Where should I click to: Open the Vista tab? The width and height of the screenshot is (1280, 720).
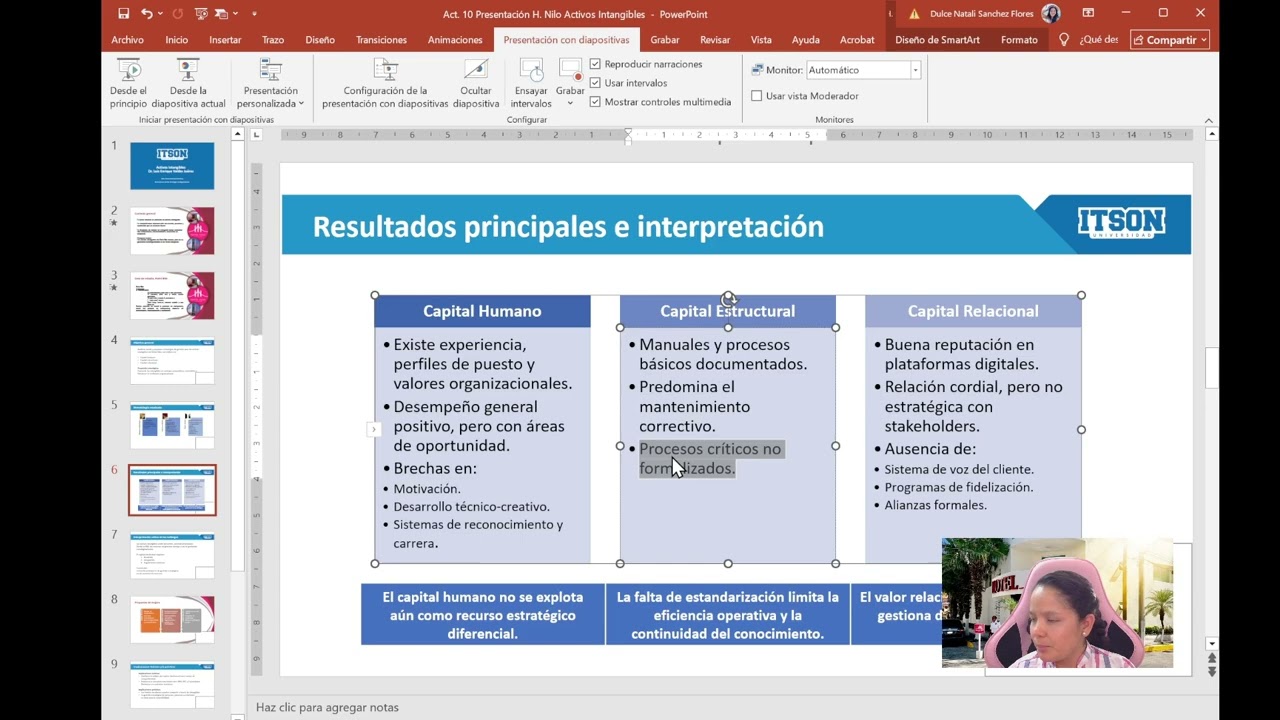[761, 40]
